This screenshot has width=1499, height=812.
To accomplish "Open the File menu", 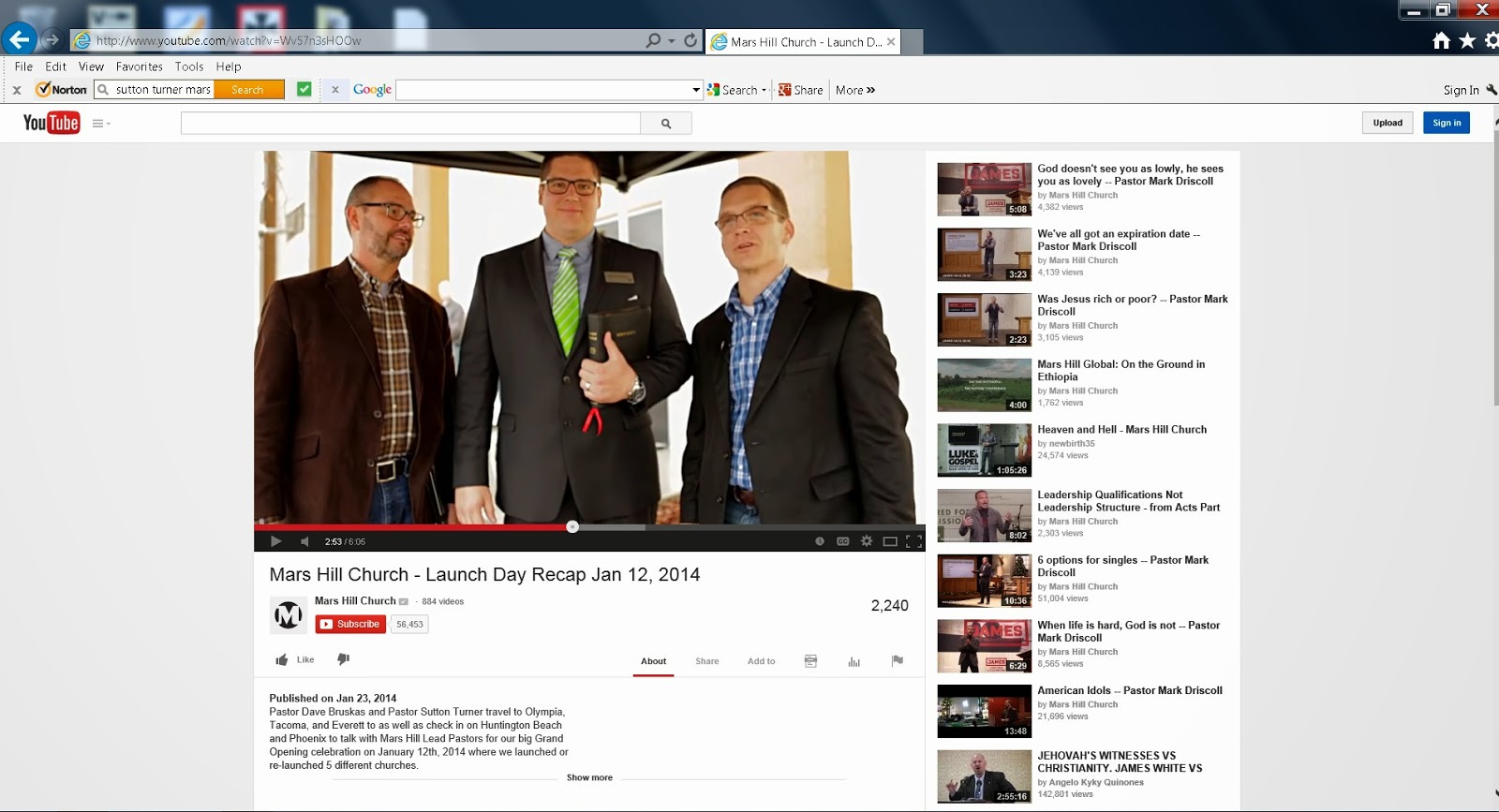I will [23, 66].
